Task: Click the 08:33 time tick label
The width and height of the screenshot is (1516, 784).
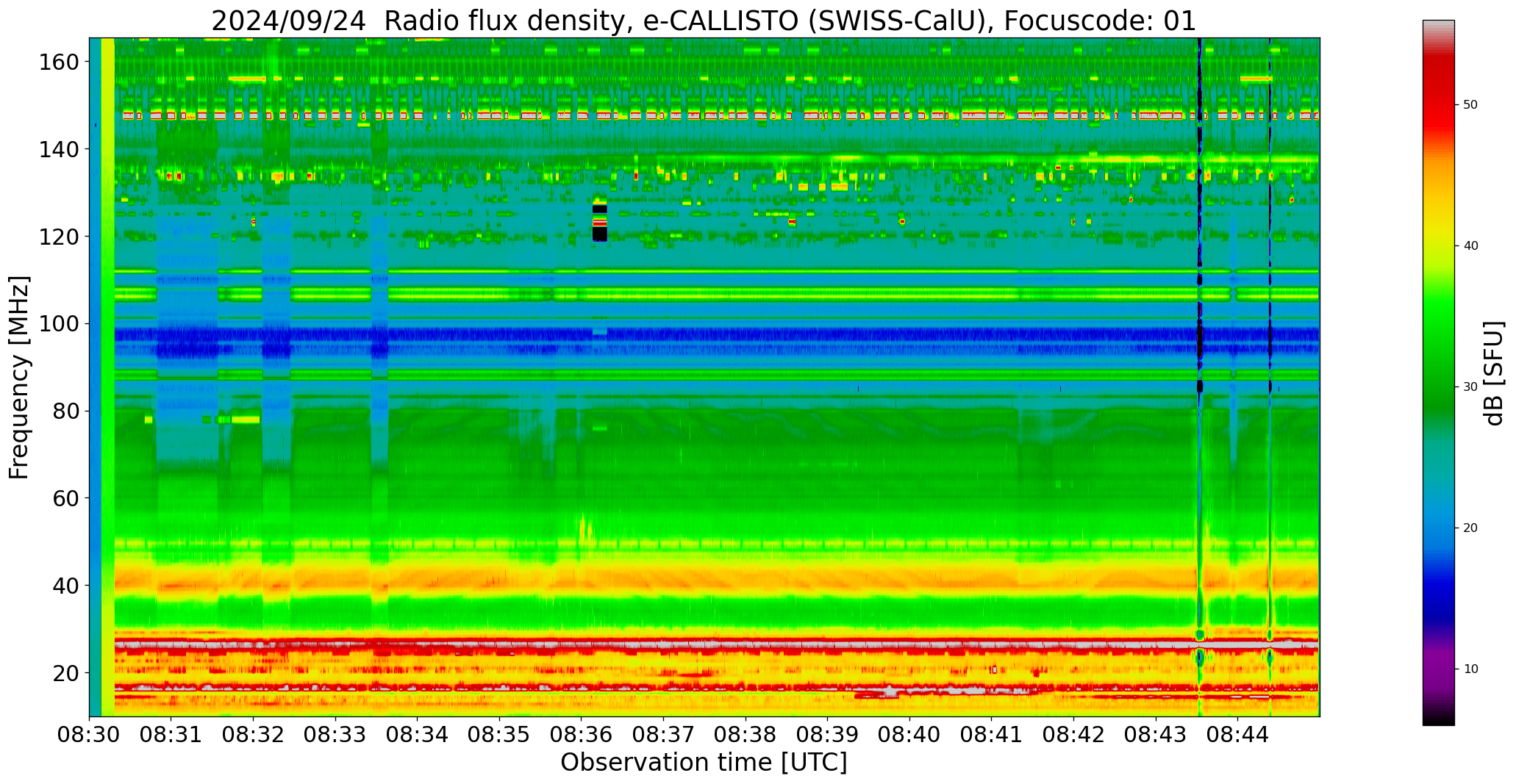Action: [335, 736]
